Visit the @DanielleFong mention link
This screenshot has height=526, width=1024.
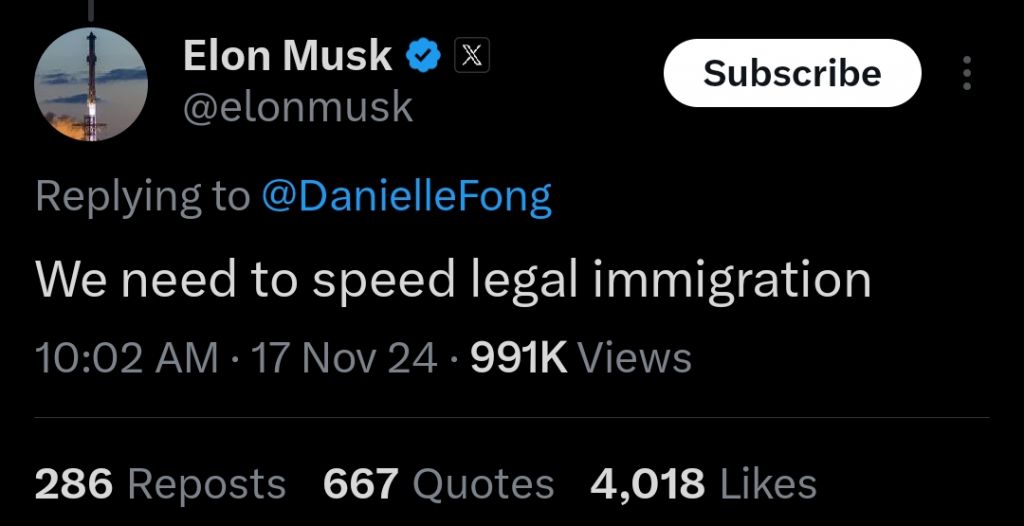[x=406, y=197]
